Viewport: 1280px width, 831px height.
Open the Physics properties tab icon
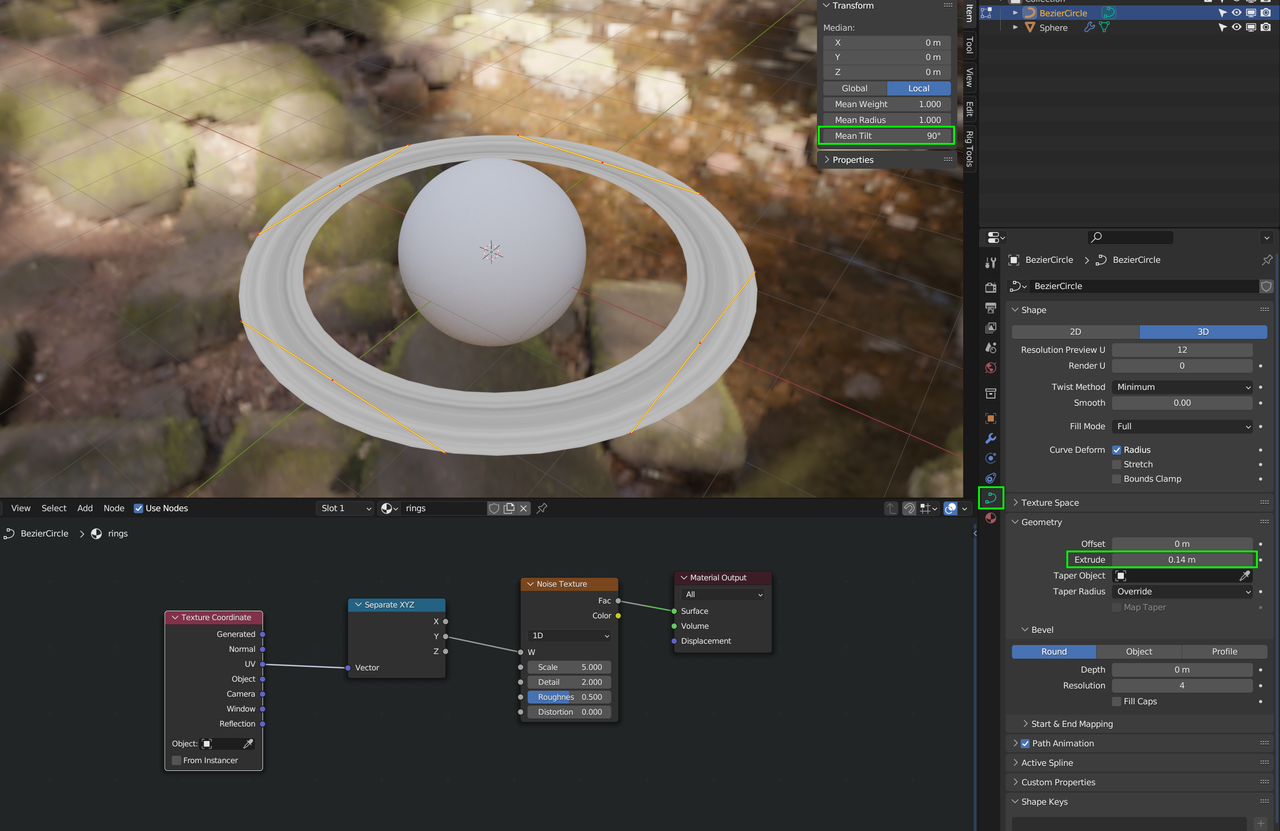tap(991, 458)
